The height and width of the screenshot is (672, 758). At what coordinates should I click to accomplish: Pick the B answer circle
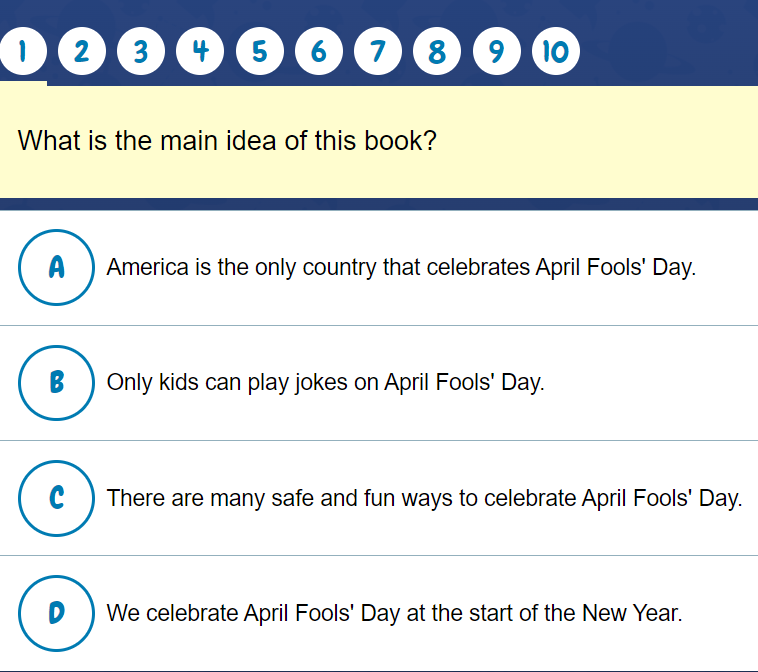coord(56,383)
